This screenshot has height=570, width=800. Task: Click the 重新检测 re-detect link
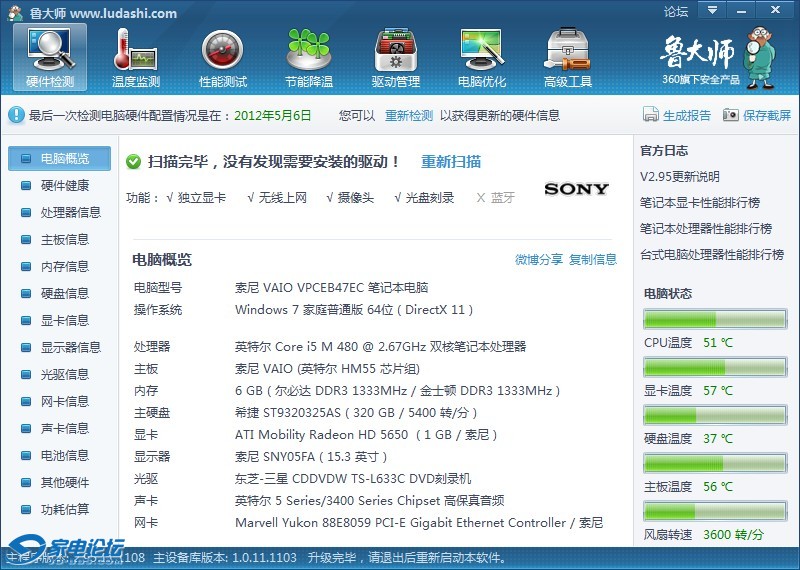[409, 115]
